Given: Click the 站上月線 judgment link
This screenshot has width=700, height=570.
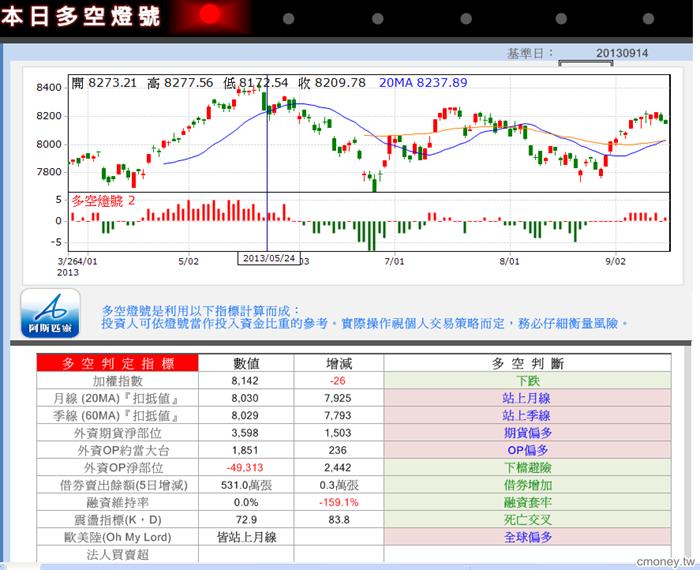Looking at the screenshot, I should pos(527,398).
